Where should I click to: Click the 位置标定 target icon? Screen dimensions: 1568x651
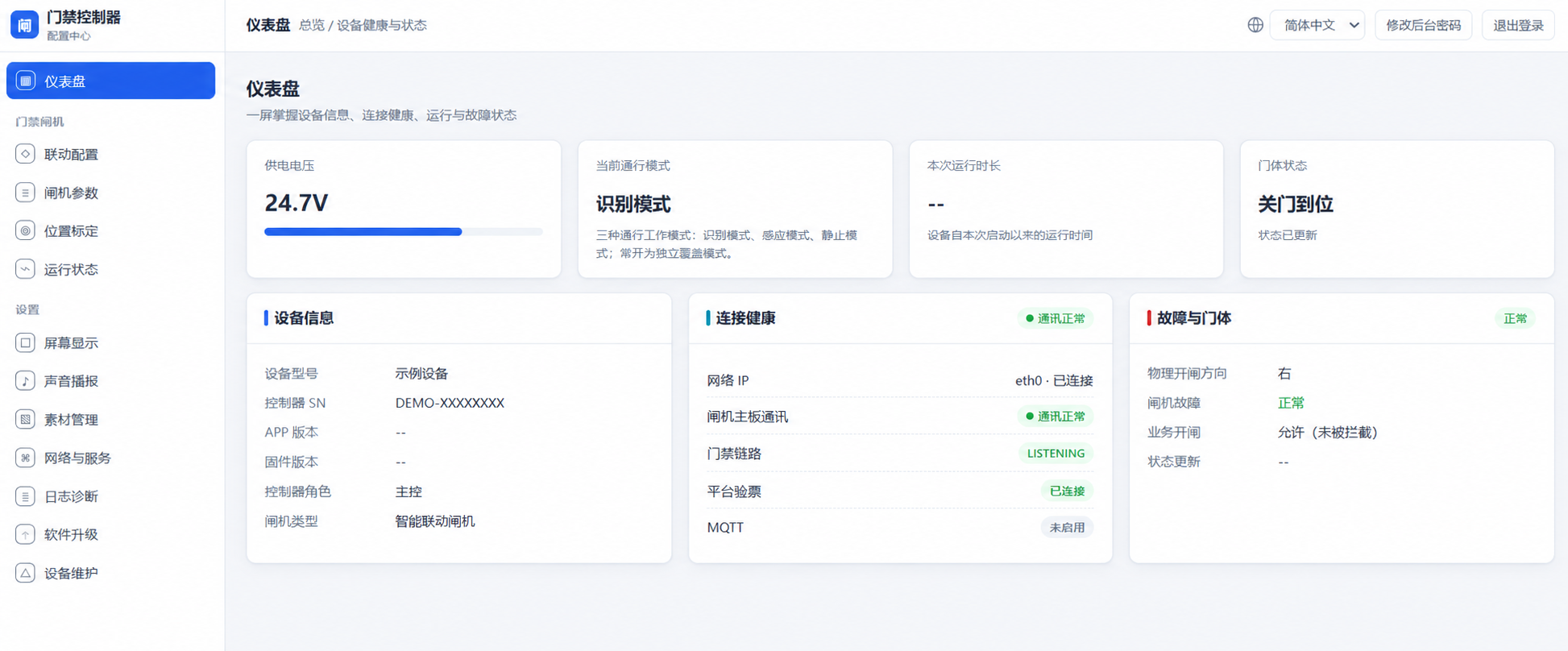25,230
